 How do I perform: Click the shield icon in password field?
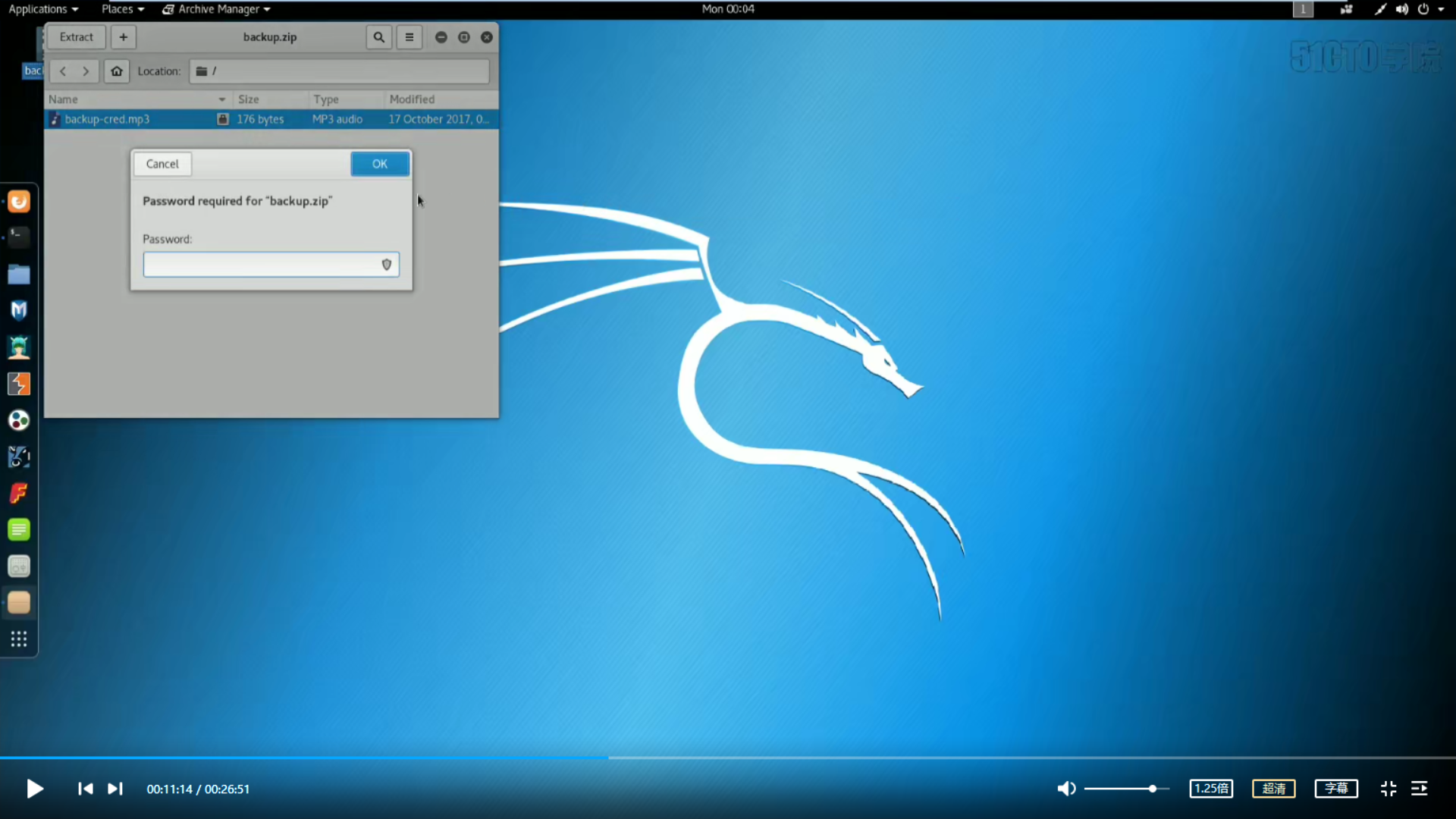(387, 265)
